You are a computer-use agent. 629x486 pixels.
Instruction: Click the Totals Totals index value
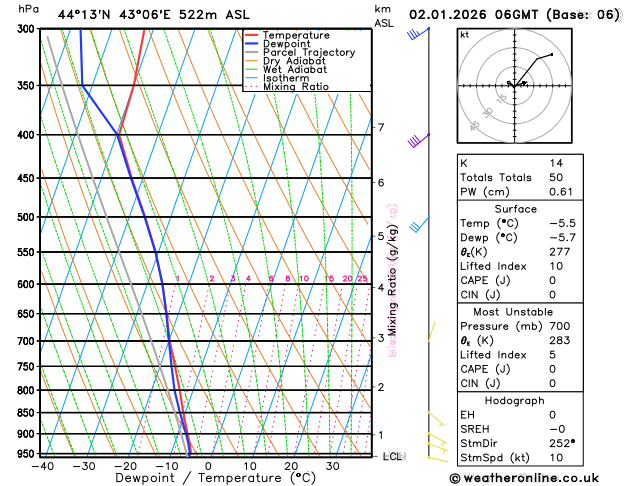pyautogui.click(x=556, y=177)
